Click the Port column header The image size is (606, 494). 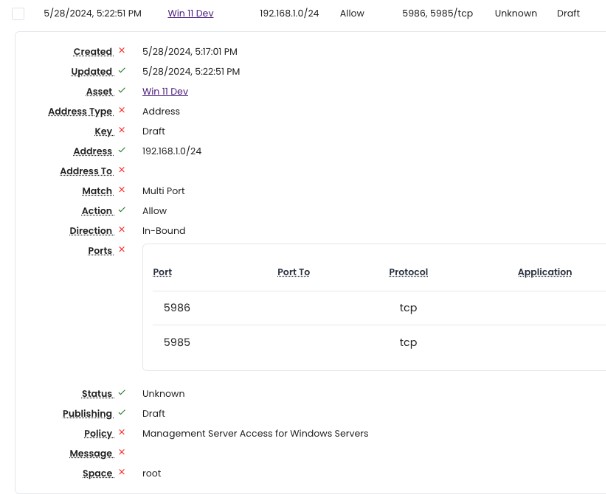tap(162, 272)
